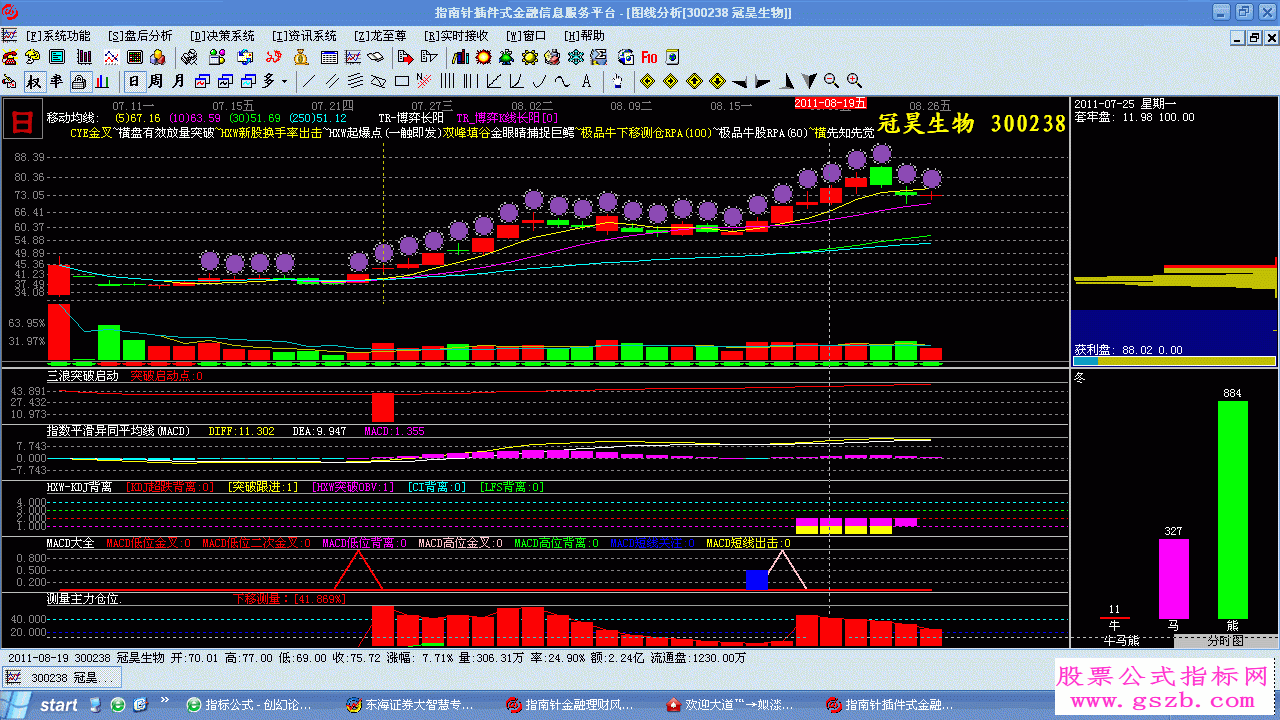
Task: Switch to daily 日 period
Action: click(135, 81)
